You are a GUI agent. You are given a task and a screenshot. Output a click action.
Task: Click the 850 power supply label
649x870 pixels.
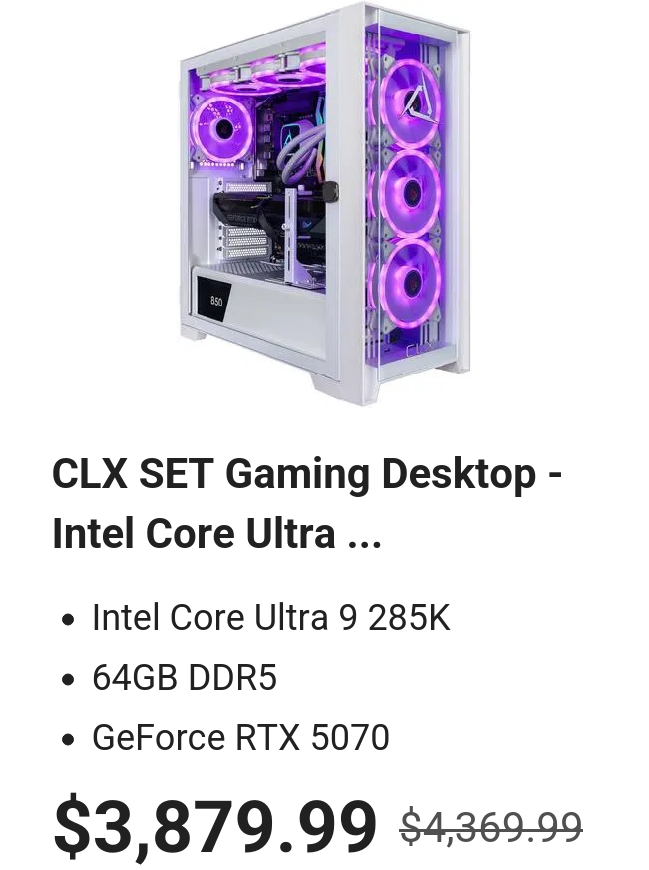click(x=215, y=301)
